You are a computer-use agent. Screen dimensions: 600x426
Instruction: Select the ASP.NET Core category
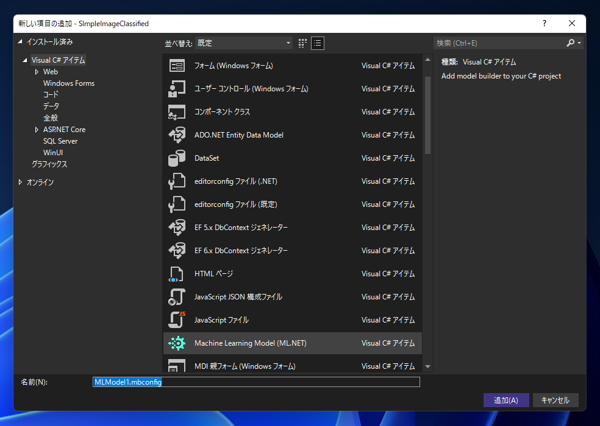tap(64, 130)
